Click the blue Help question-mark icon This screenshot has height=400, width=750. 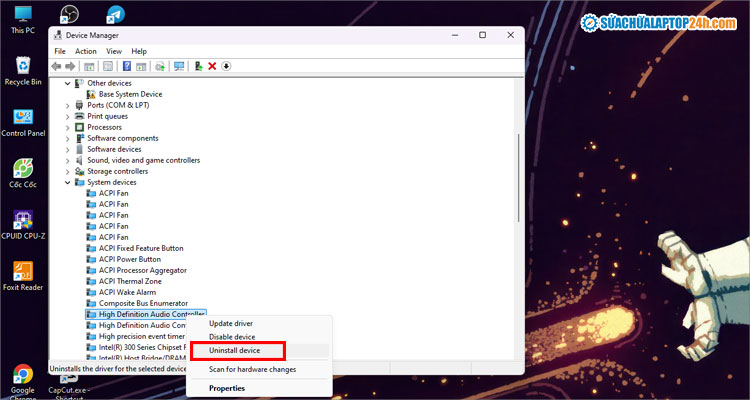click(127, 66)
